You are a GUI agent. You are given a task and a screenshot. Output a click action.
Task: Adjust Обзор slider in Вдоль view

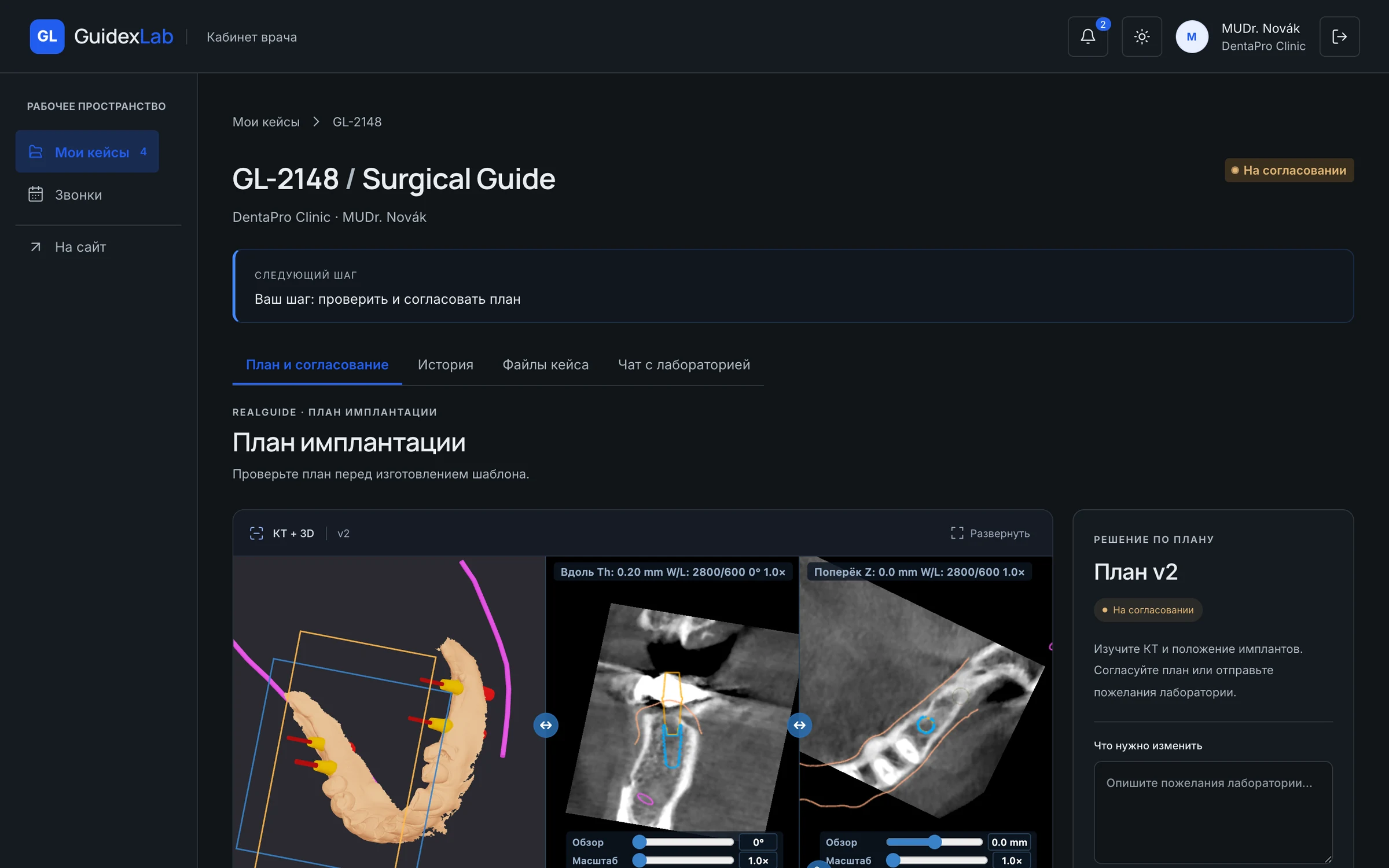pos(684,842)
